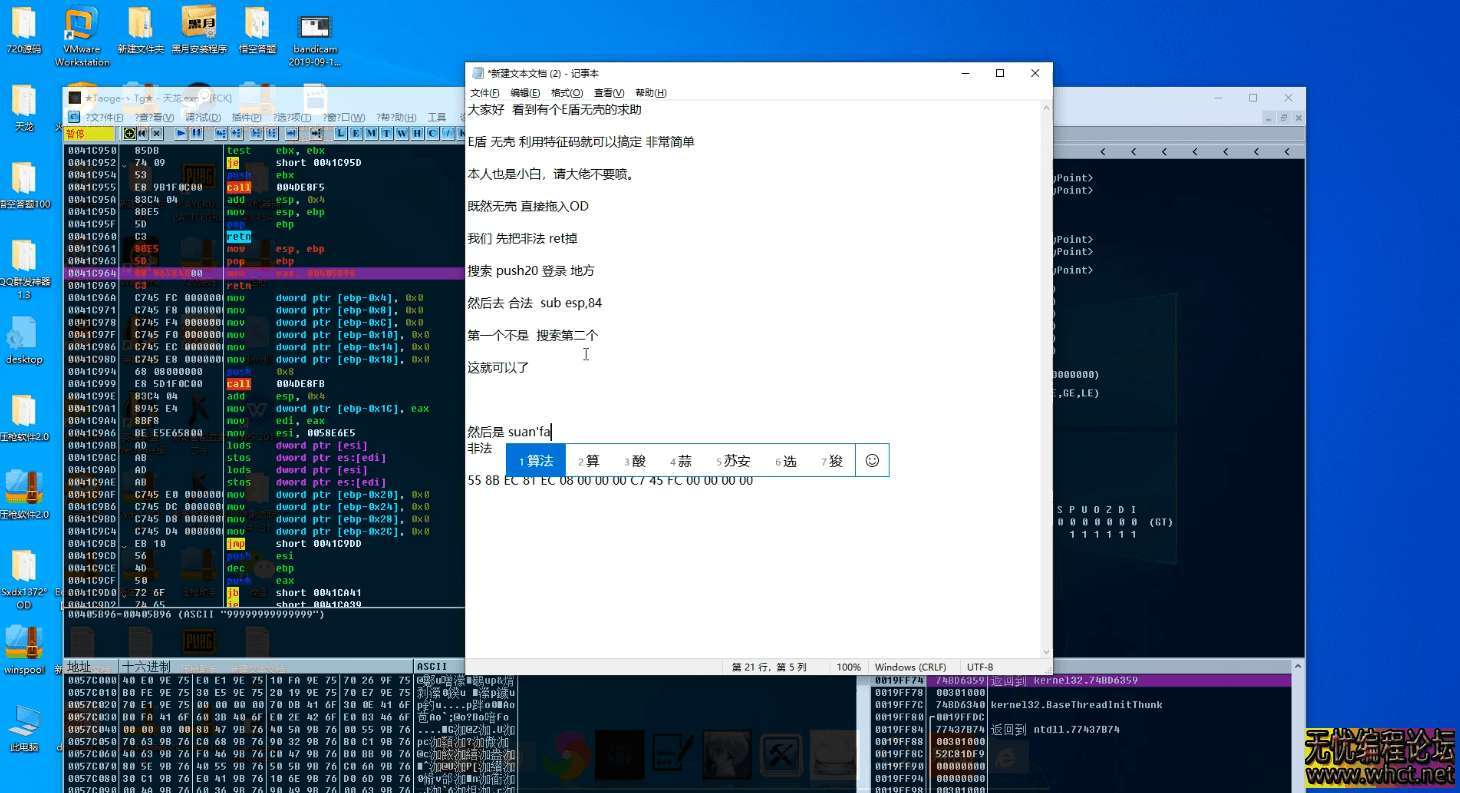Select candidate 5苏安 in the IME bar
Viewport: 1460px width, 793px height.
[733, 460]
